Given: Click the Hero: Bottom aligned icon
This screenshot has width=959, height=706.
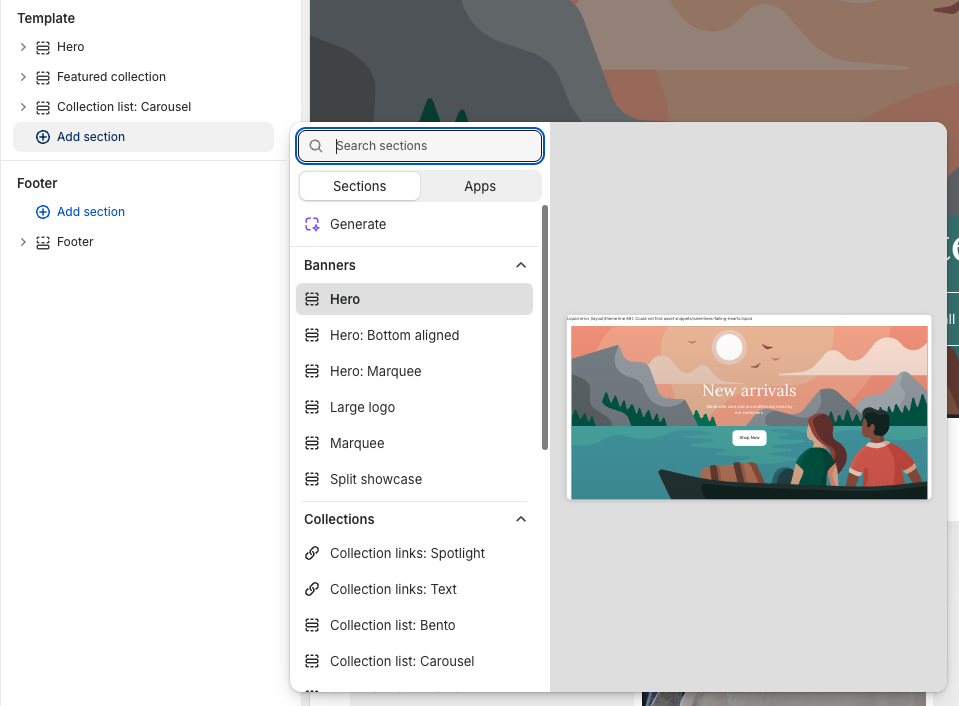Looking at the screenshot, I should click(312, 335).
